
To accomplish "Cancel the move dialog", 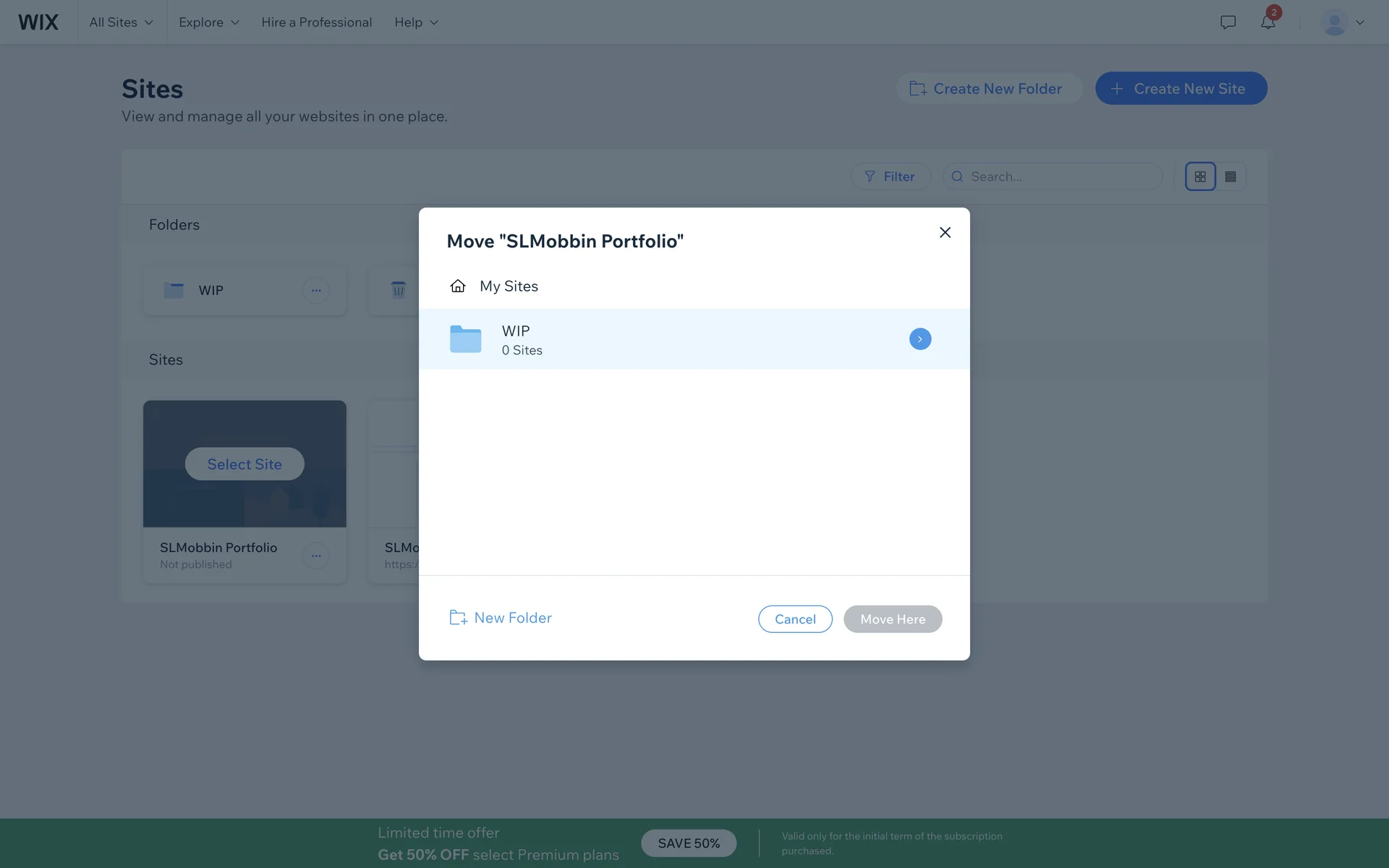I will pos(795,619).
